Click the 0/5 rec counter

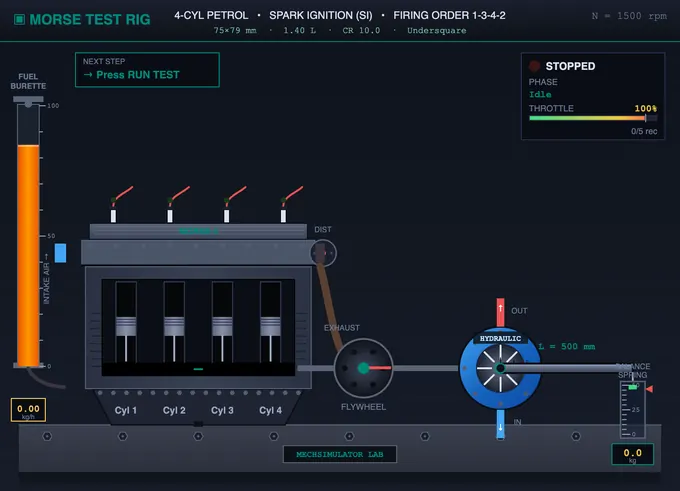pyautogui.click(x=644, y=131)
